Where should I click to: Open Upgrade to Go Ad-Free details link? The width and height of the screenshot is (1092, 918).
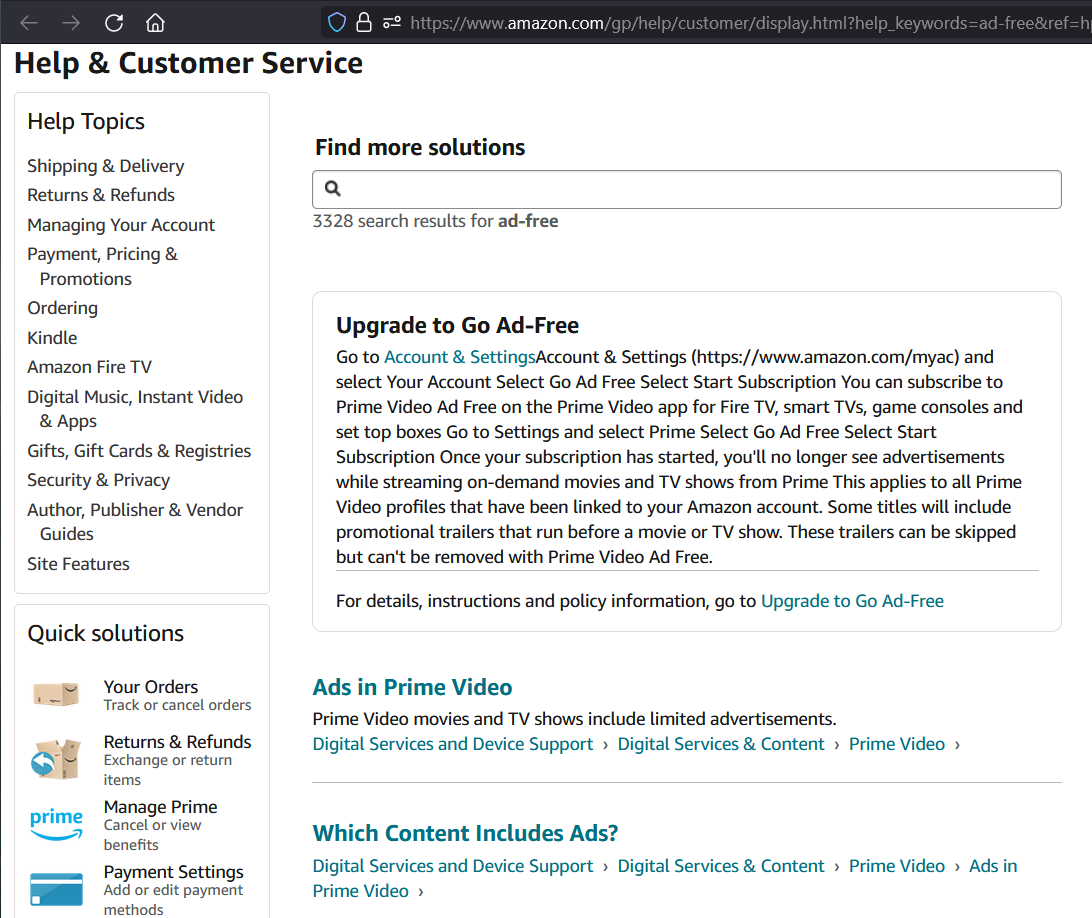click(852, 601)
